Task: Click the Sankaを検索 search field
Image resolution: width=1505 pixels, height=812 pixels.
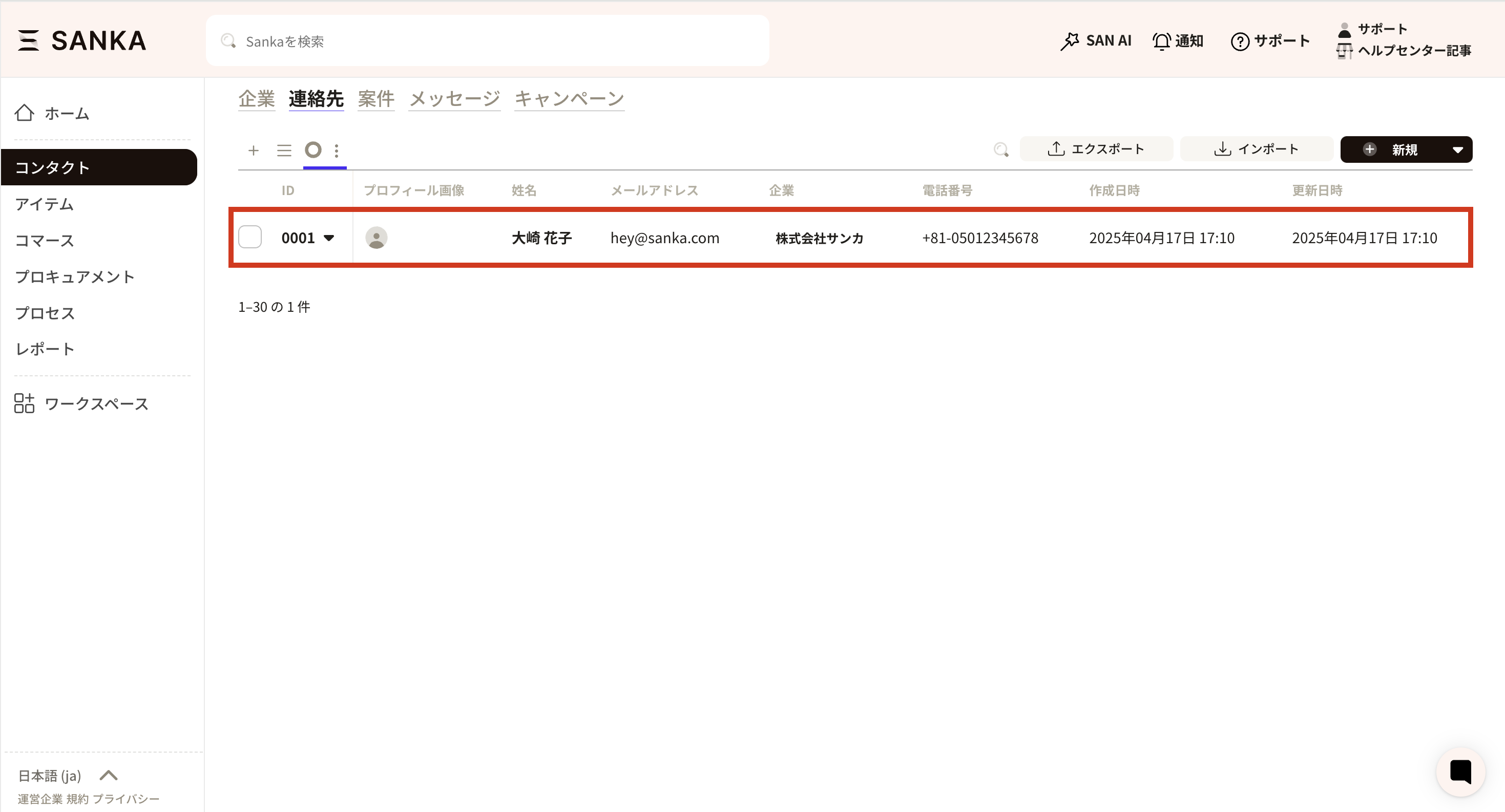Action: (x=487, y=41)
